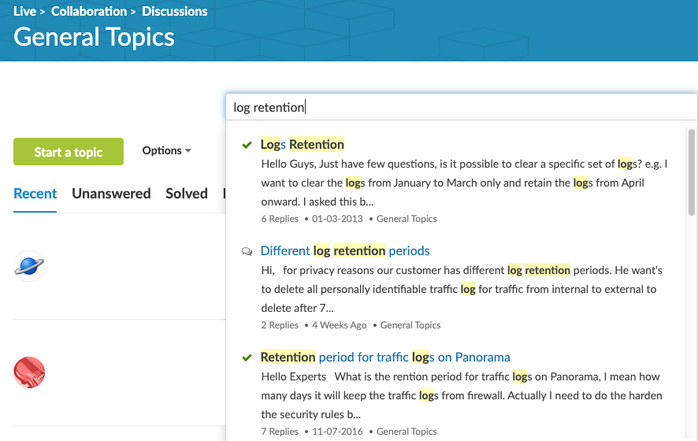The image size is (698, 441).
Task: Click General Topics label under Different log retention result
Action: [x=410, y=325]
